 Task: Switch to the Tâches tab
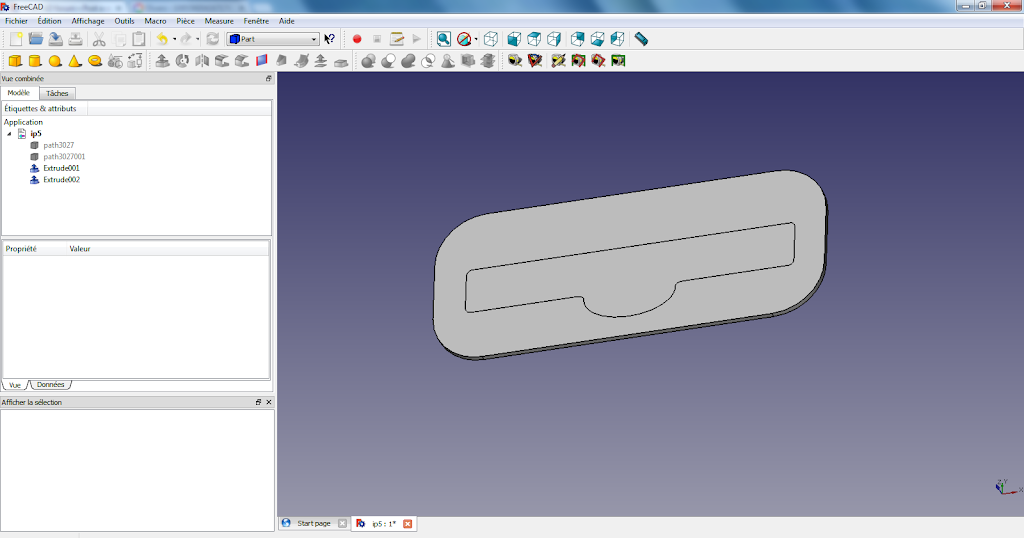(57, 93)
